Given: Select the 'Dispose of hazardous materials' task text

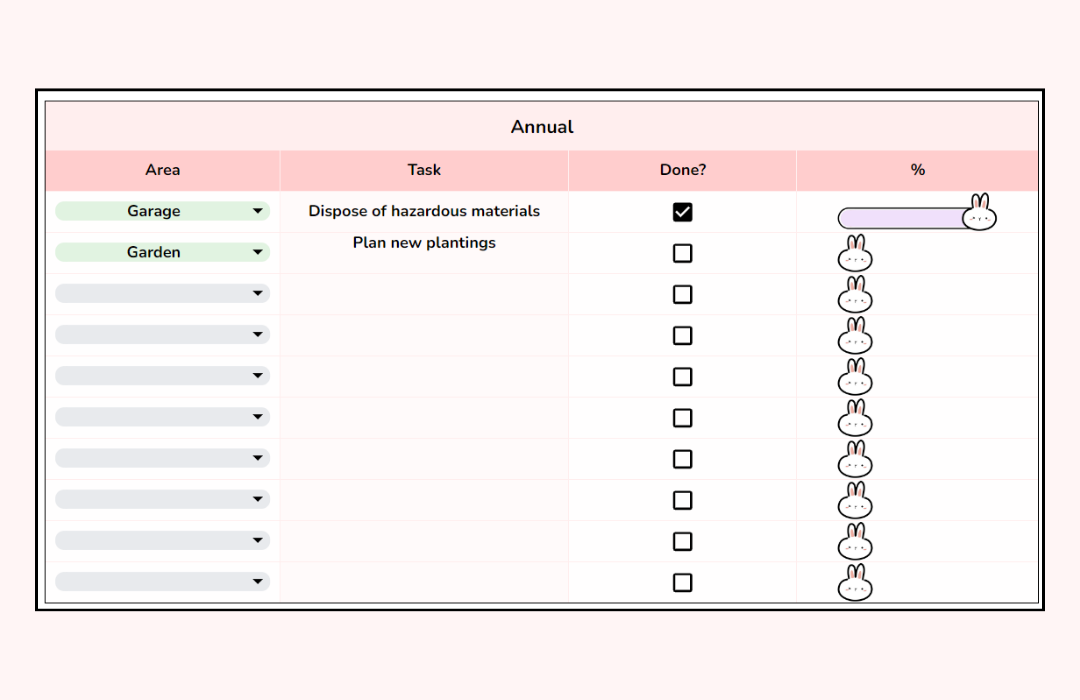Looking at the screenshot, I should coord(424,211).
